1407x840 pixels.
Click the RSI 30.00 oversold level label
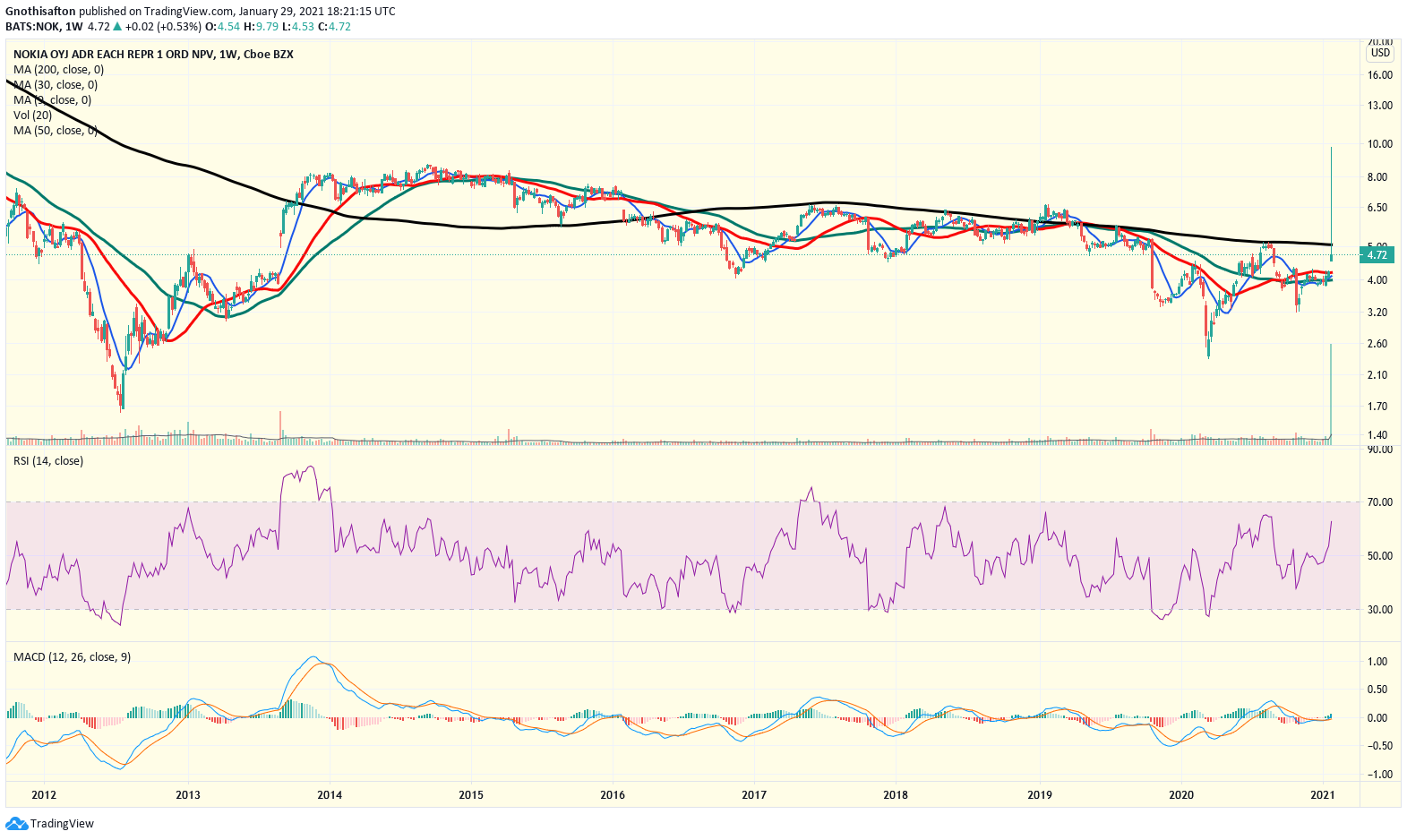click(x=1380, y=610)
